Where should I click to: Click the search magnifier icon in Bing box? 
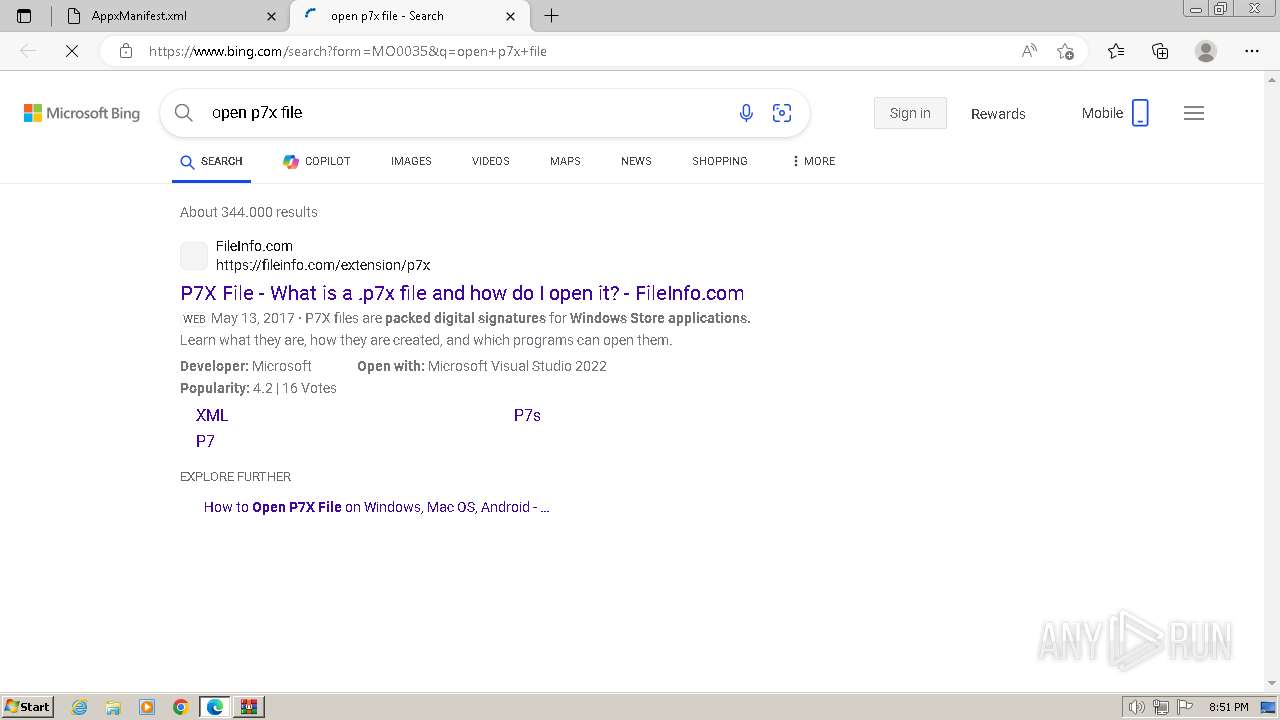coord(183,113)
